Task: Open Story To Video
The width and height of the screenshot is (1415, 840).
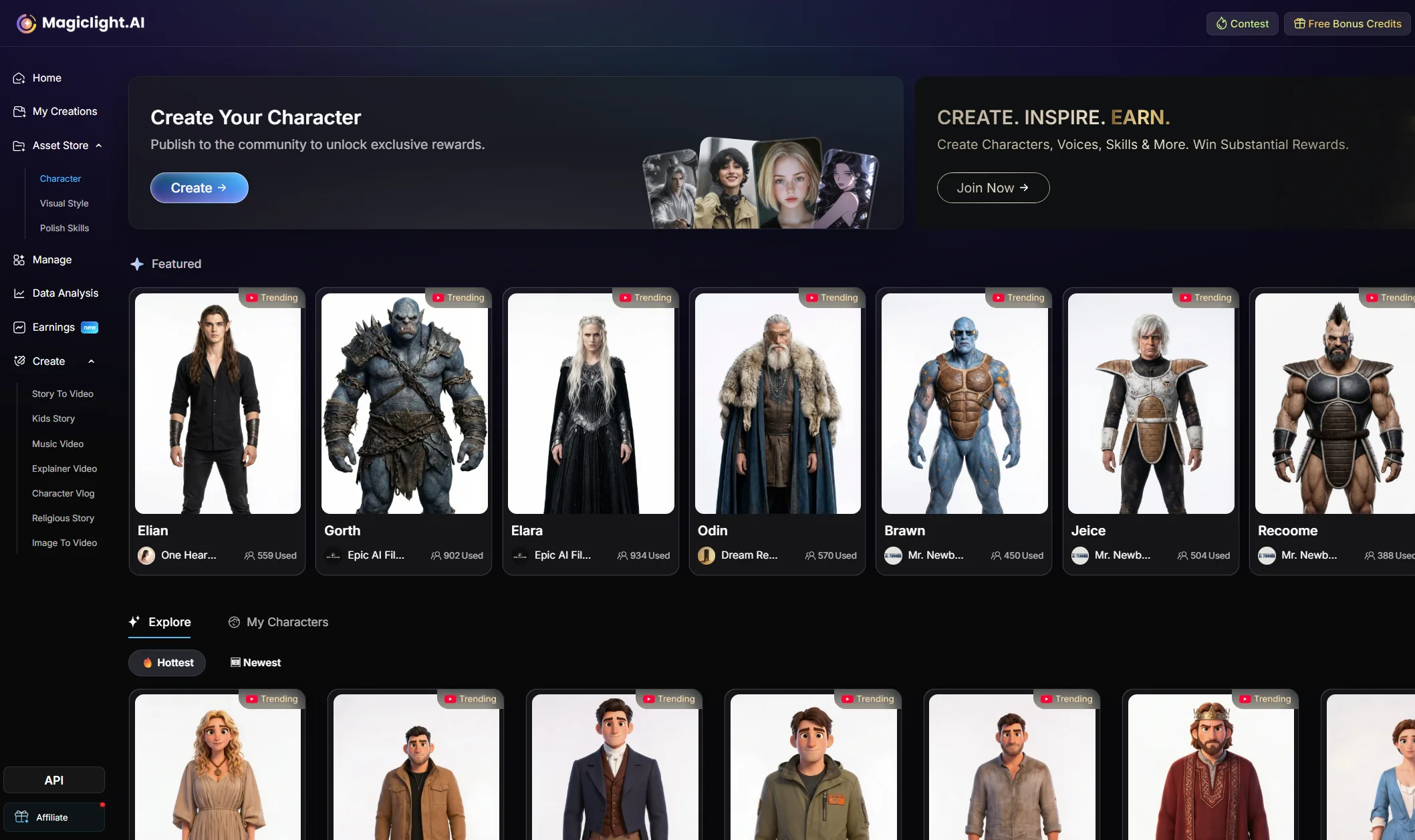Action: [63, 394]
